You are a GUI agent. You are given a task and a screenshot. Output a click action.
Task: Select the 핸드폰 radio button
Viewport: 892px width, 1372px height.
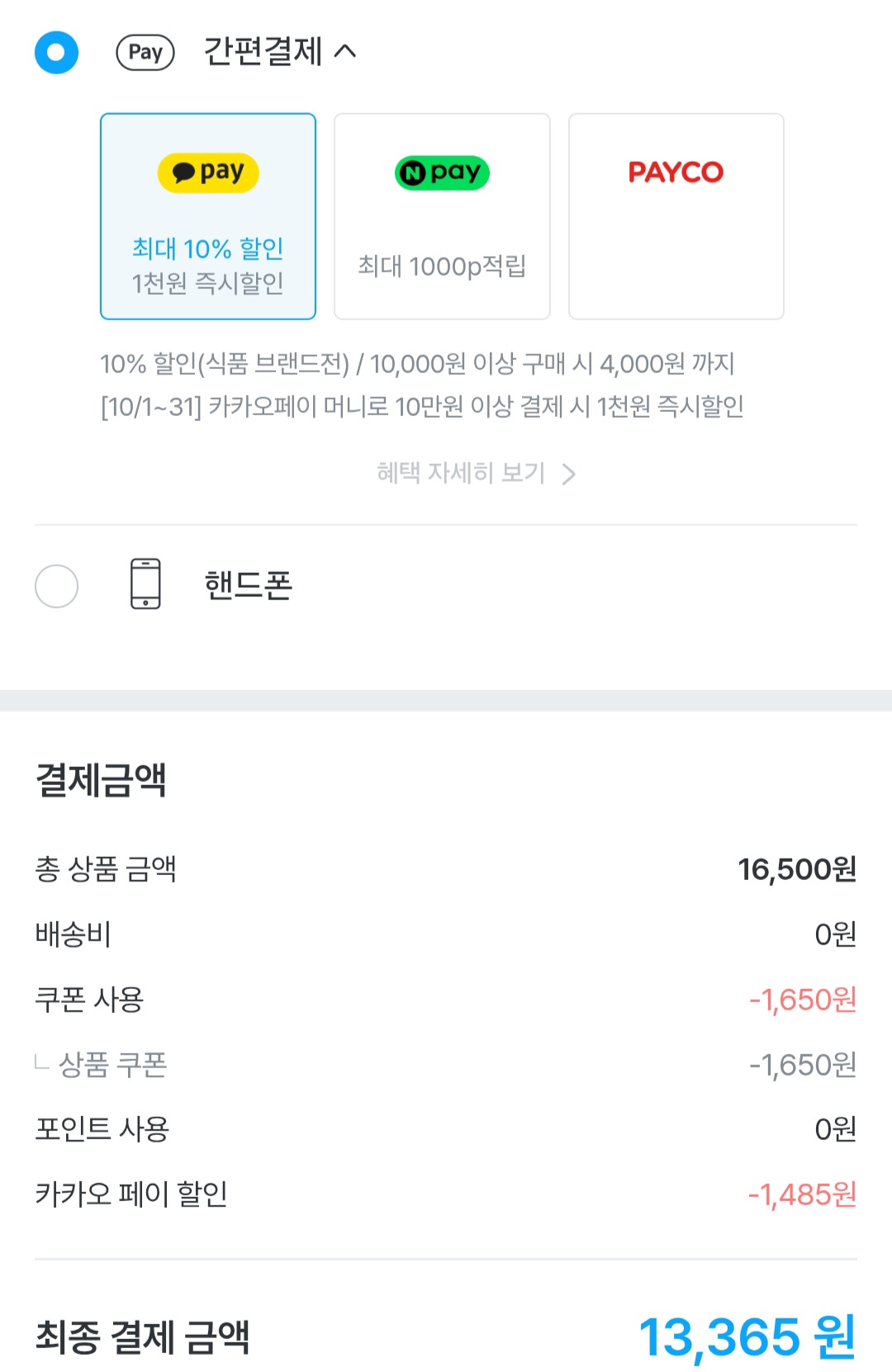[56, 586]
